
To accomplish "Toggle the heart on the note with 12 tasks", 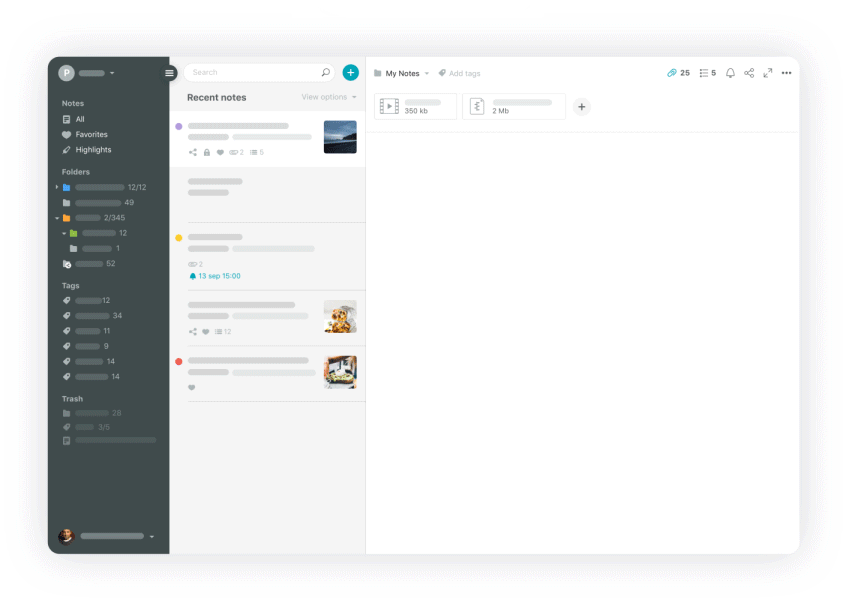I will (206, 331).
